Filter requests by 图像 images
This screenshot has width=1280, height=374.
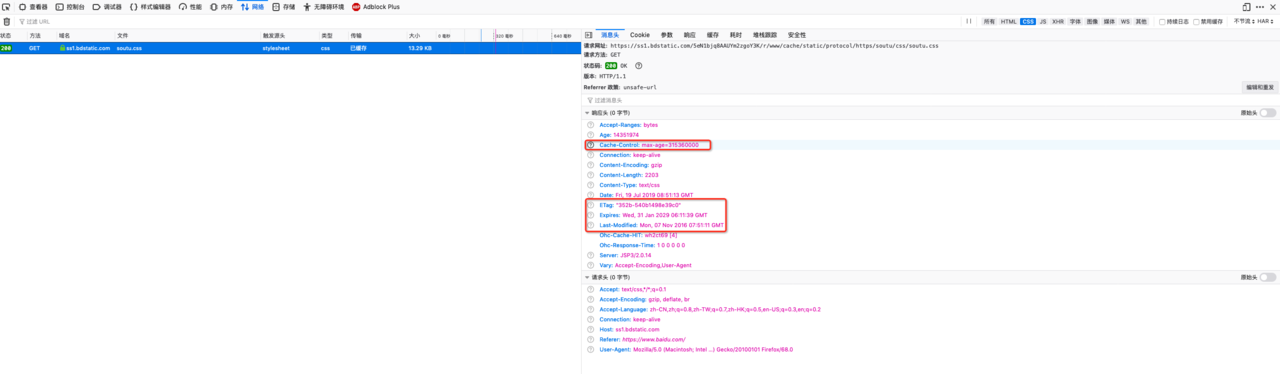pyautogui.click(x=1092, y=21)
